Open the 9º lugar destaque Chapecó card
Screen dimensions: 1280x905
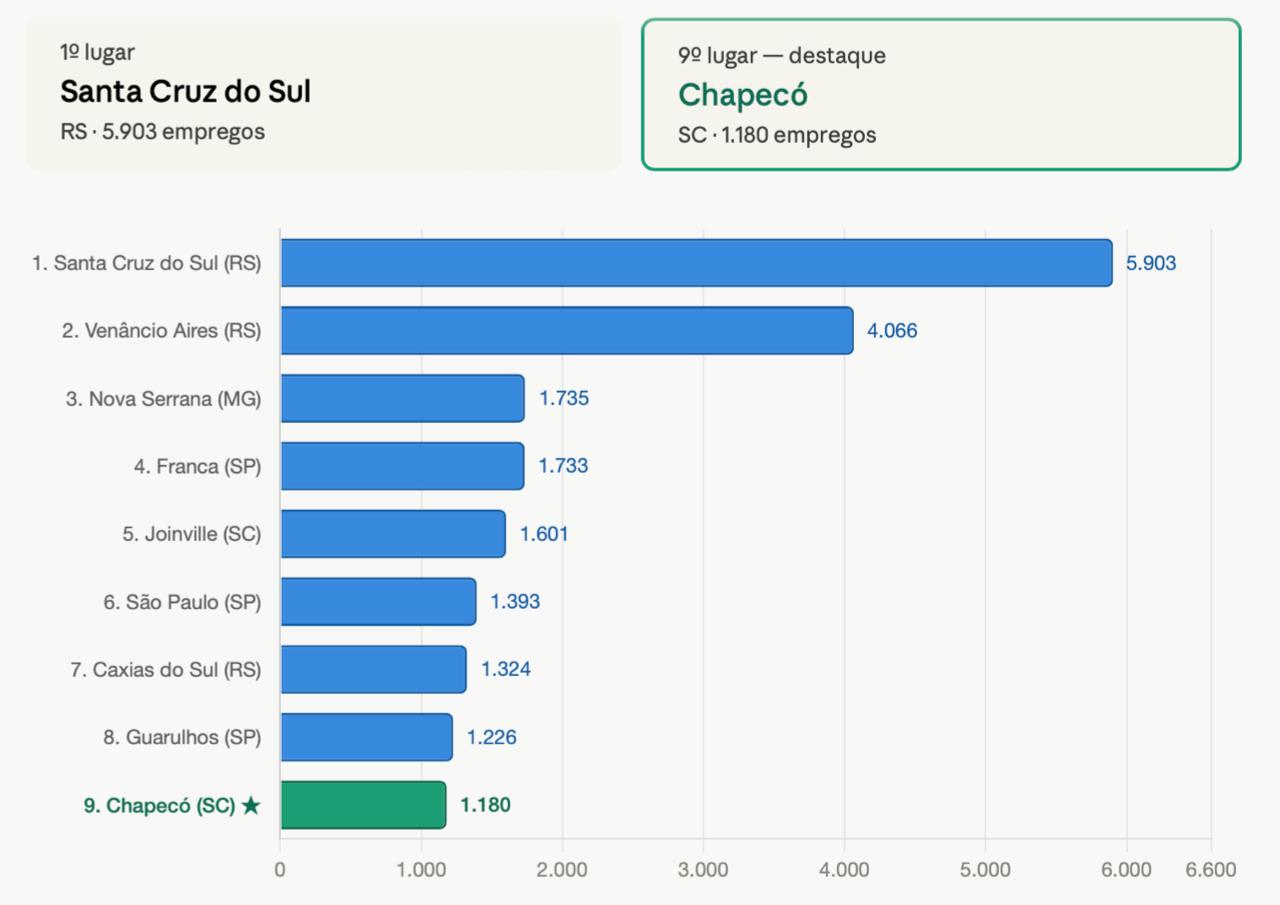tap(941, 94)
